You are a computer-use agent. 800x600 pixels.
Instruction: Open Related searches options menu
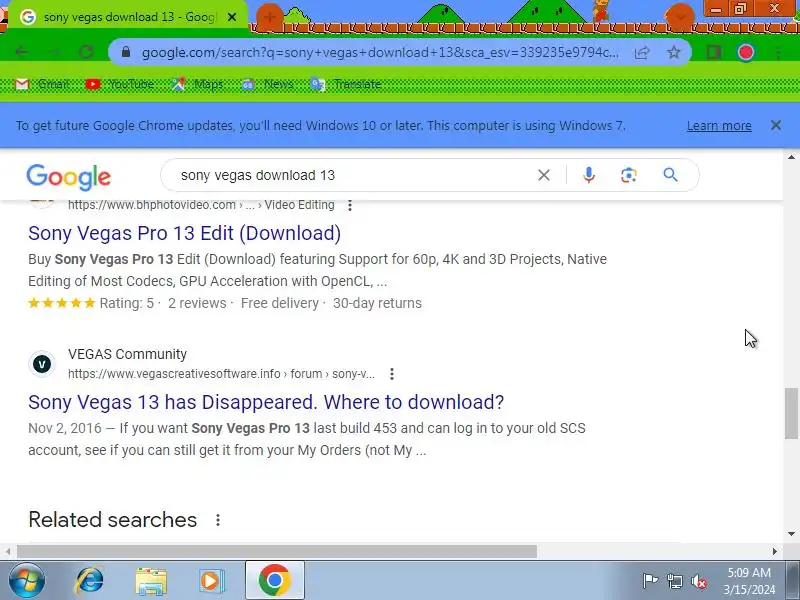coord(218,520)
